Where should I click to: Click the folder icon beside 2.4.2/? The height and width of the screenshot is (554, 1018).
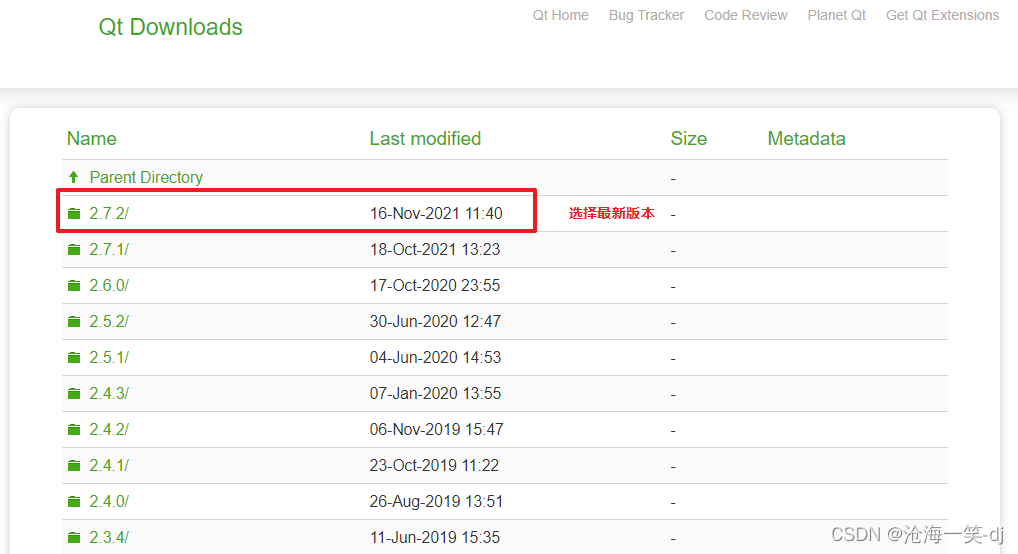click(74, 429)
